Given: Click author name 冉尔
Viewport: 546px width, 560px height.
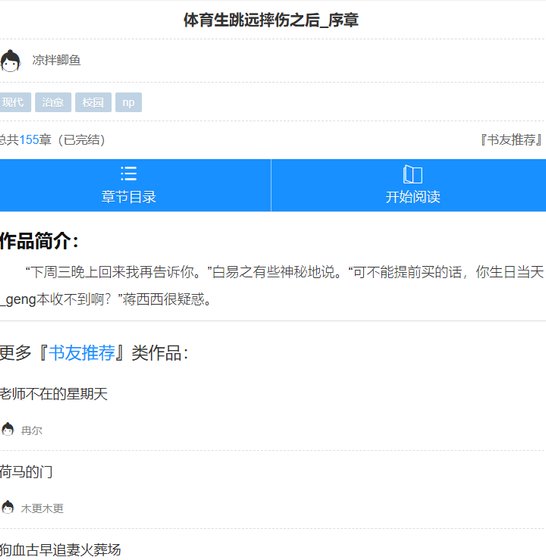Looking at the screenshot, I should click(x=31, y=430).
